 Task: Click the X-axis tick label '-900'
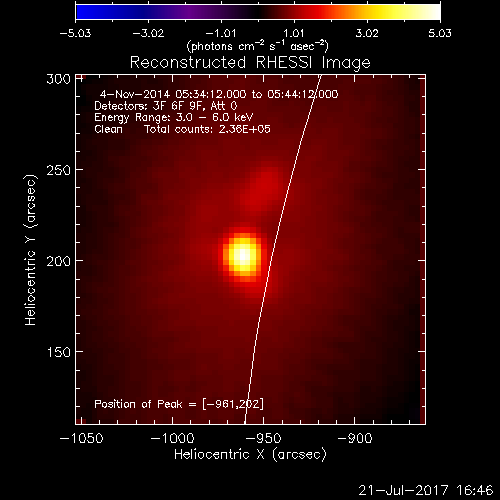point(355,438)
